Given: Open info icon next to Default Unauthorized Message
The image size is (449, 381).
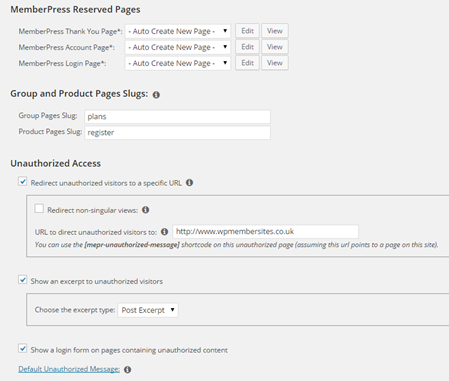Looking at the screenshot, I should click(x=127, y=369).
